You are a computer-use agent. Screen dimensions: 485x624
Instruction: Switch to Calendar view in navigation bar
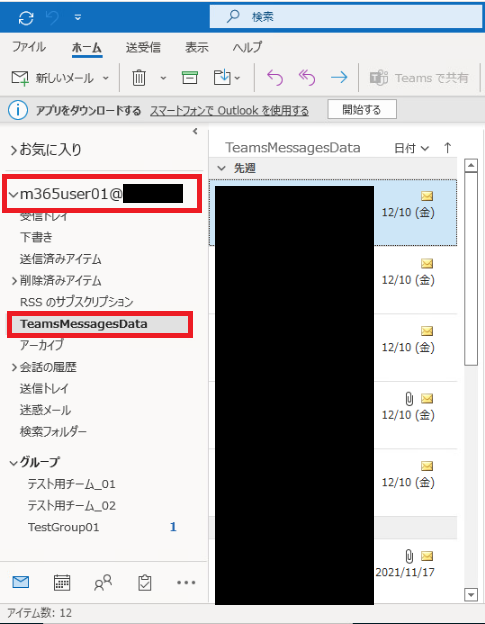[x=62, y=583]
